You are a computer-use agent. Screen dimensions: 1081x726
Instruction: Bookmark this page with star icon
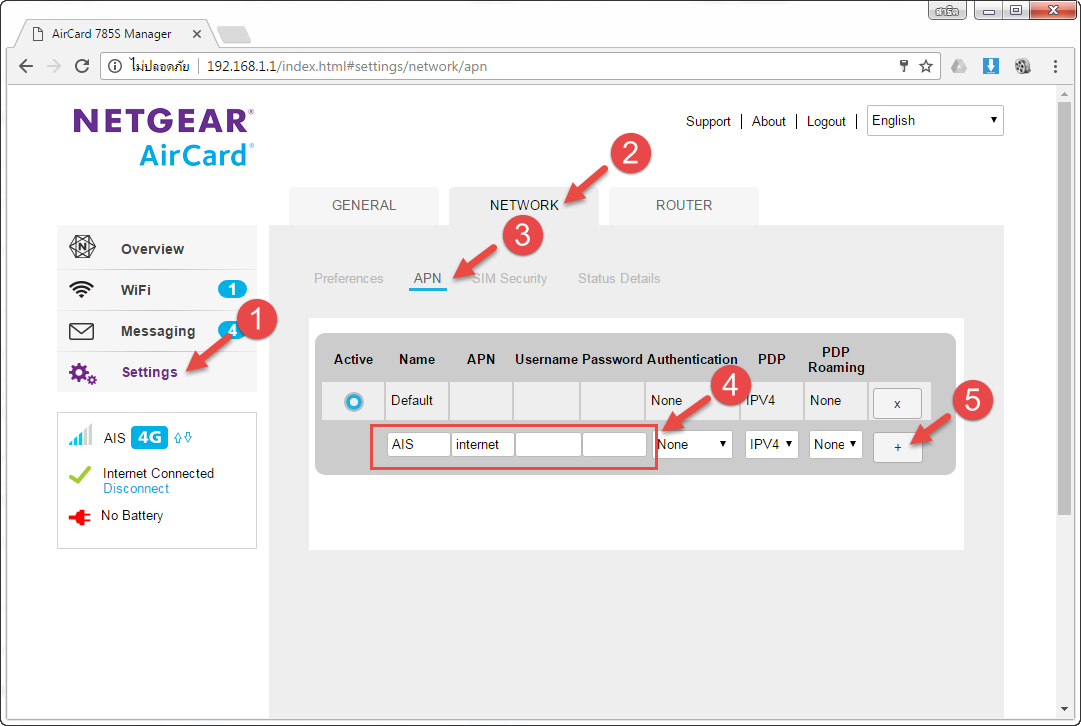coord(926,66)
